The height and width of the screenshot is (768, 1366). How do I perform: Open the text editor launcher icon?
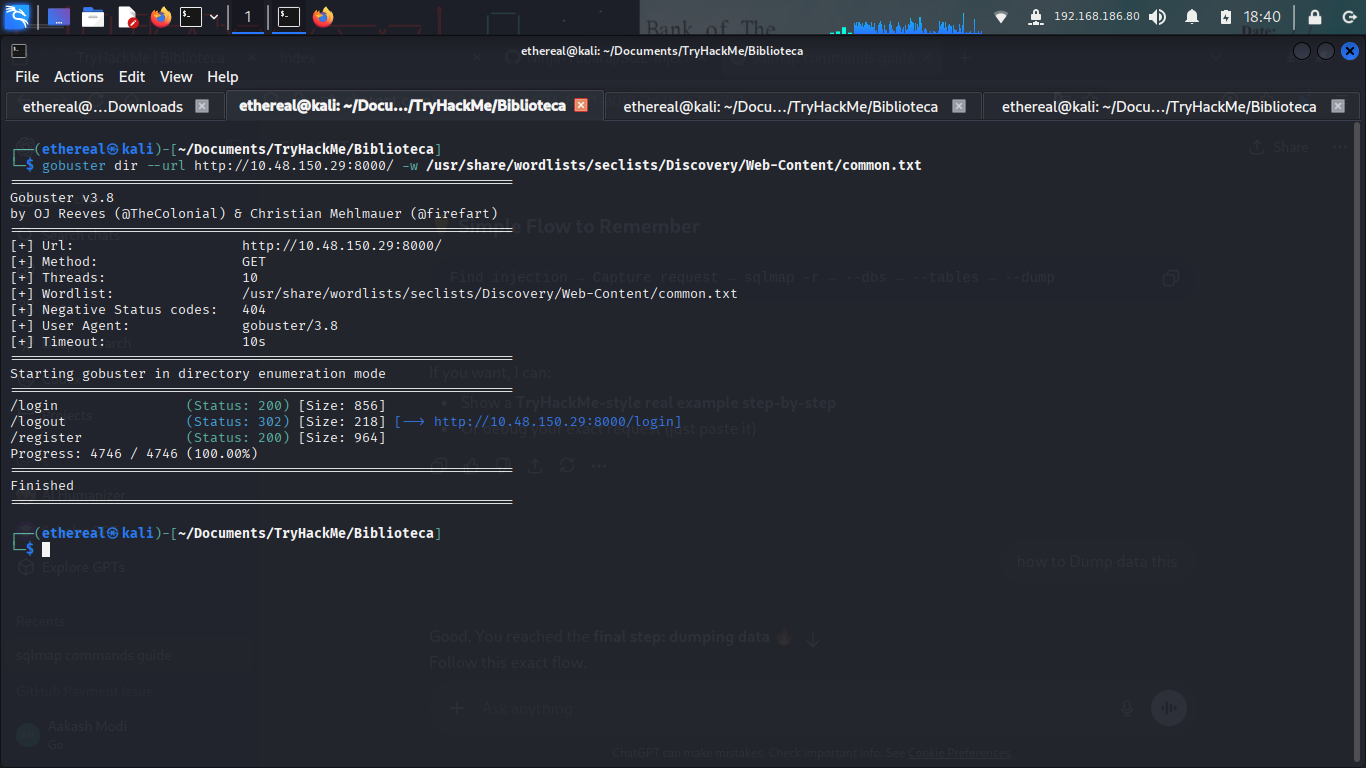pyautogui.click(x=127, y=17)
